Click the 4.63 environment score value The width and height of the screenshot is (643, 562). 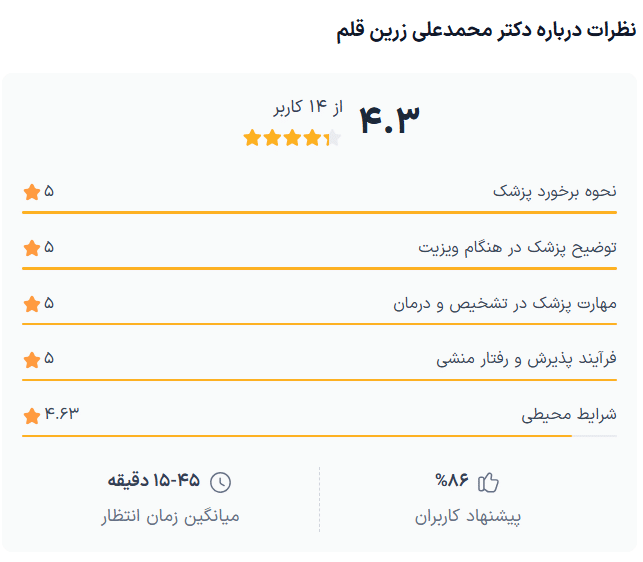(61, 413)
